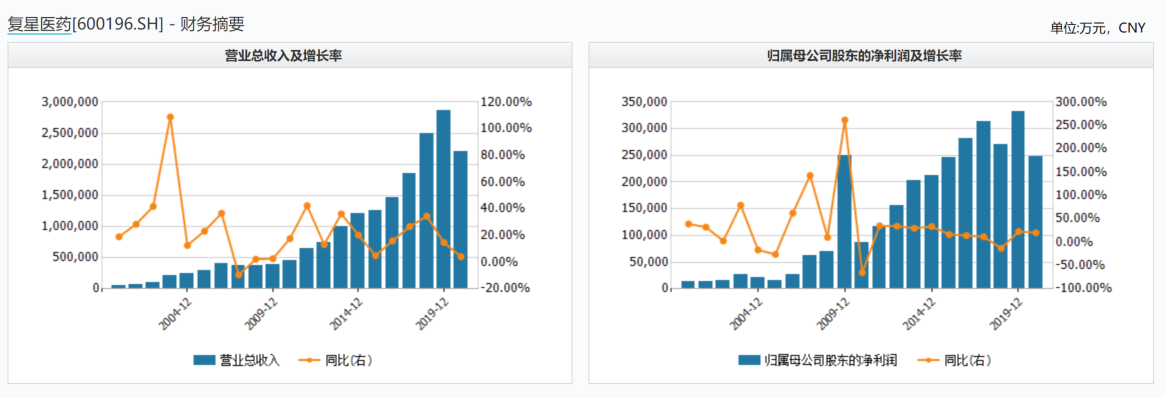
Task: Click the 120.00% axis label
Action: pyautogui.click(x=505, y=102)
